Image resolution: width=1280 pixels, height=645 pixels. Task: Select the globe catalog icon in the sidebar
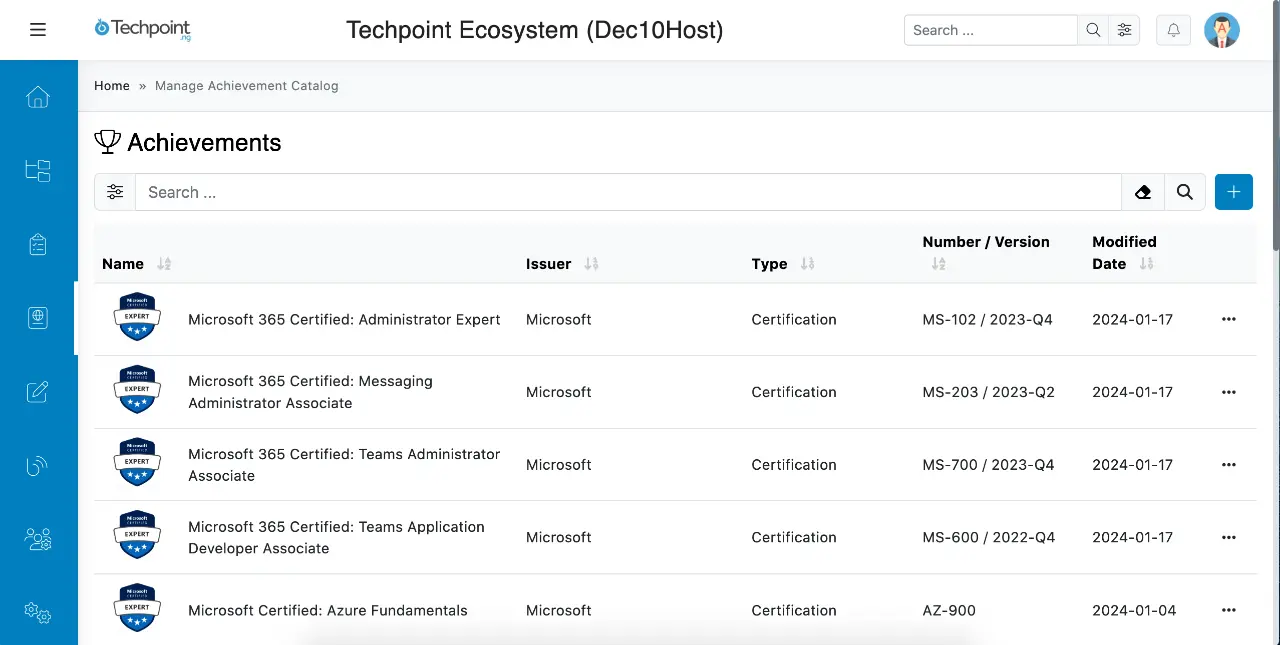coord(38,318)
